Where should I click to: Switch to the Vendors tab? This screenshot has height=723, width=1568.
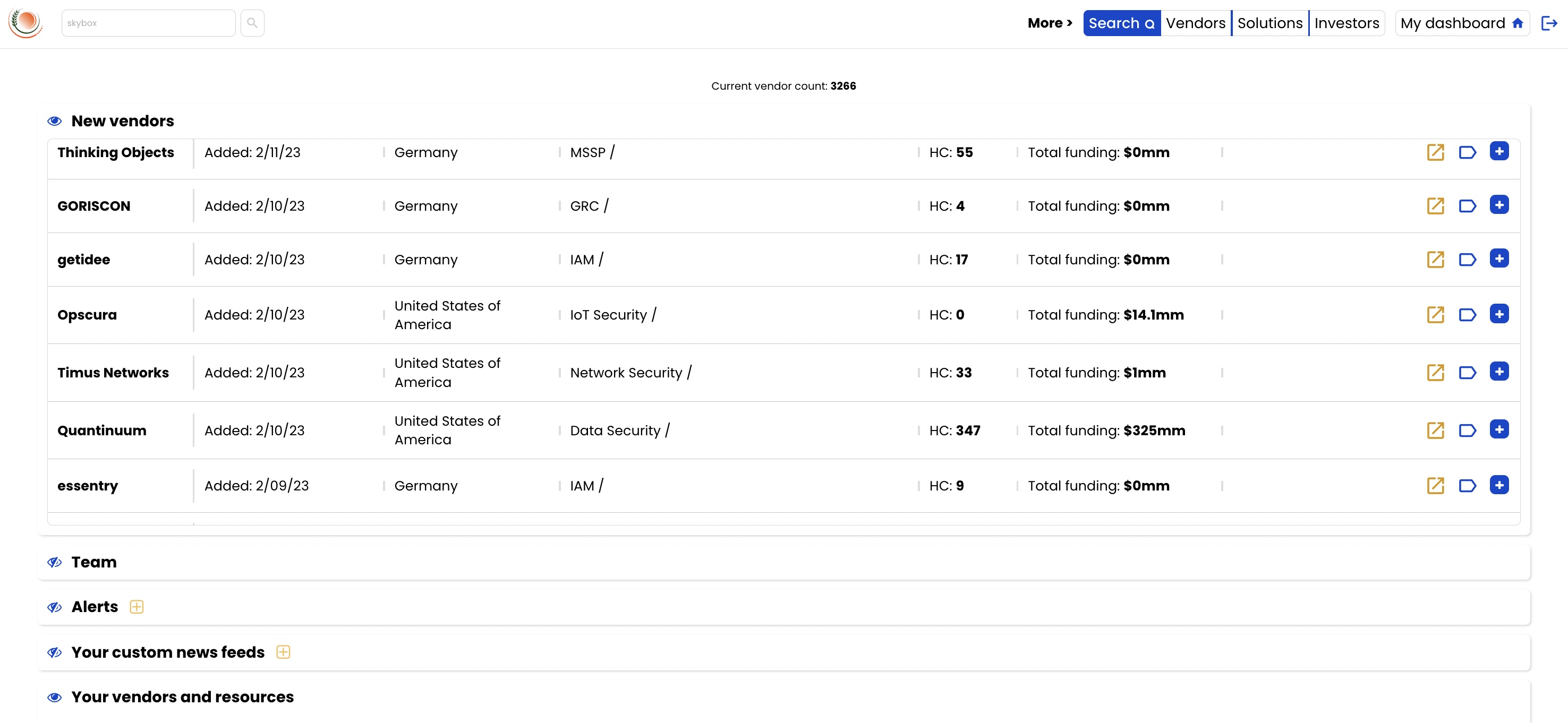[1195, 23]
